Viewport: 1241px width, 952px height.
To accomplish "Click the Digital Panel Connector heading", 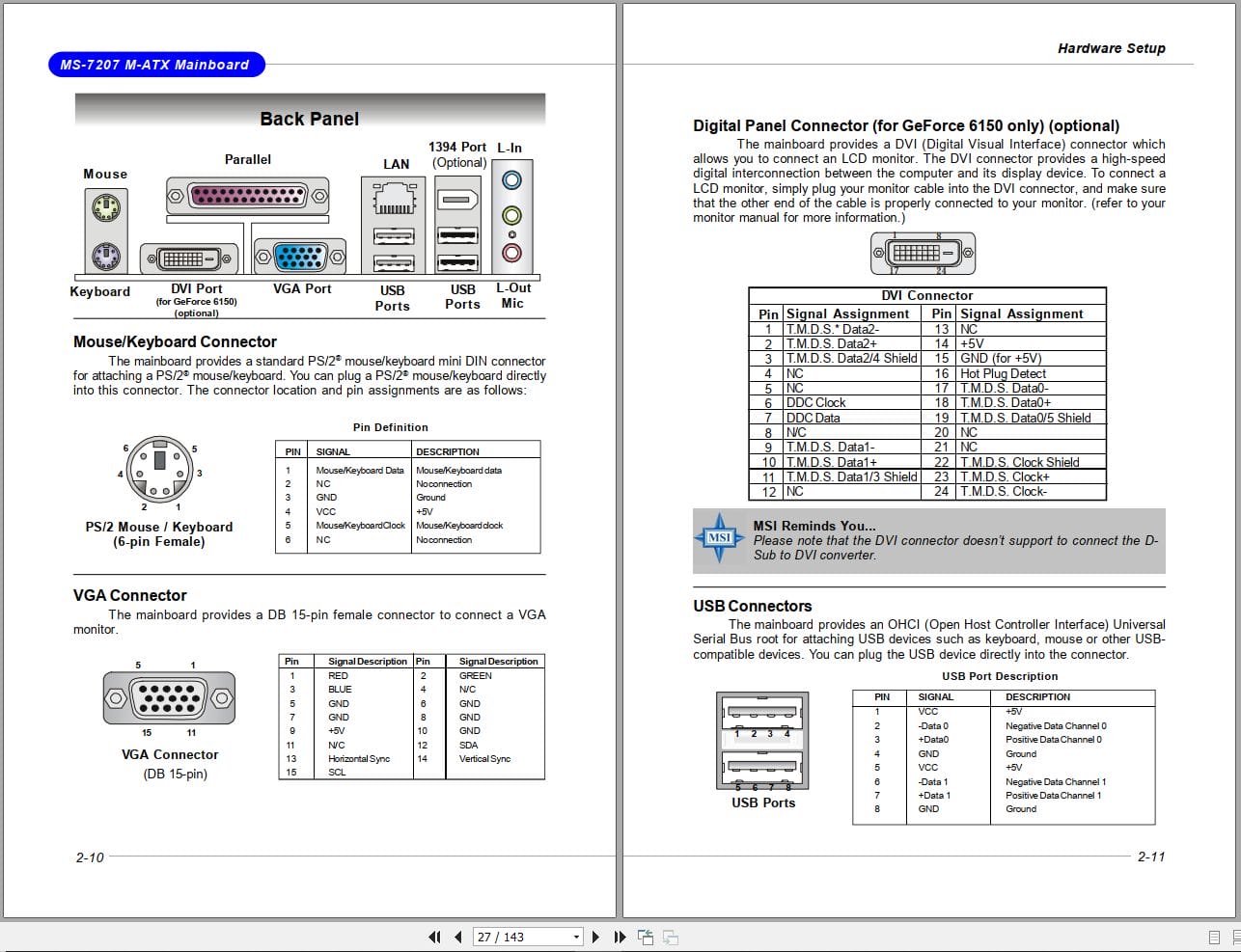I will [906, 125].
